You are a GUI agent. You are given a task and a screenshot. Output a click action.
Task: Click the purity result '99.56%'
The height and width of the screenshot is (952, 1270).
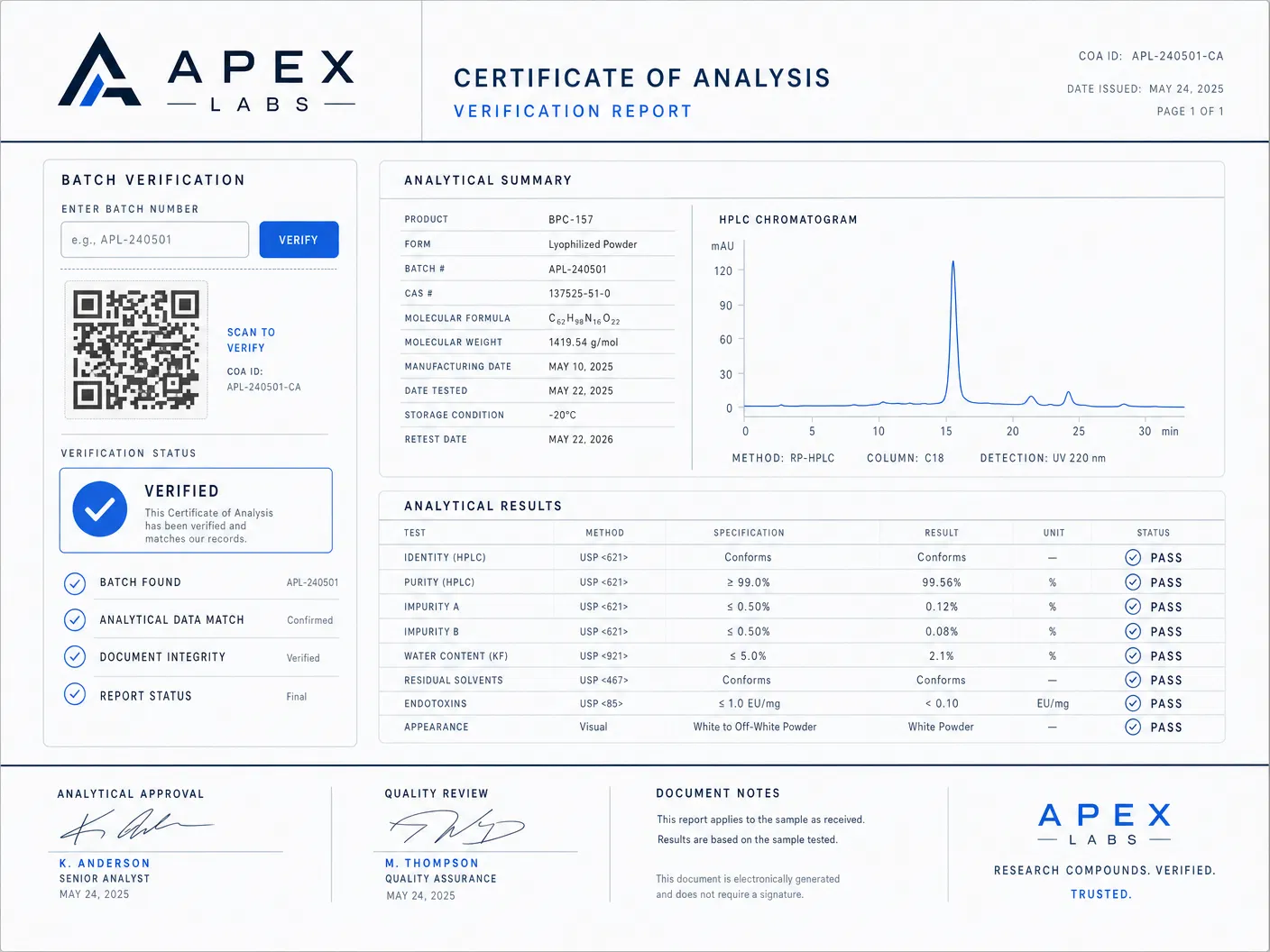[942, 582]
